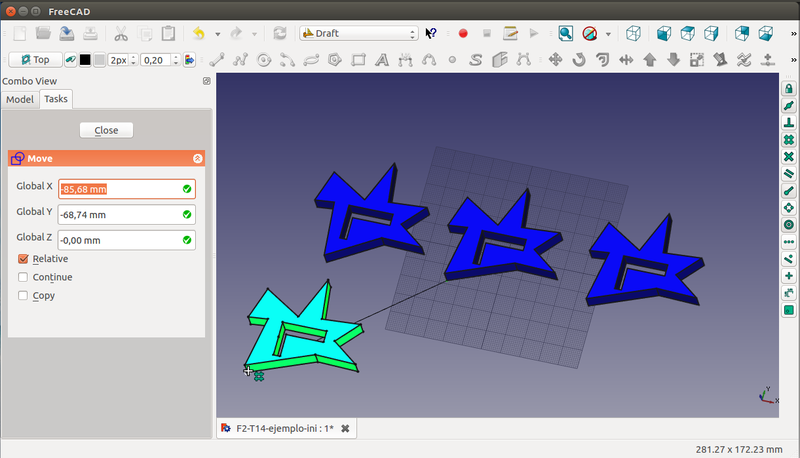Open the Draft workbench dropdown
Viewport: 800px width, 458px height.
[x=358, y=33]
